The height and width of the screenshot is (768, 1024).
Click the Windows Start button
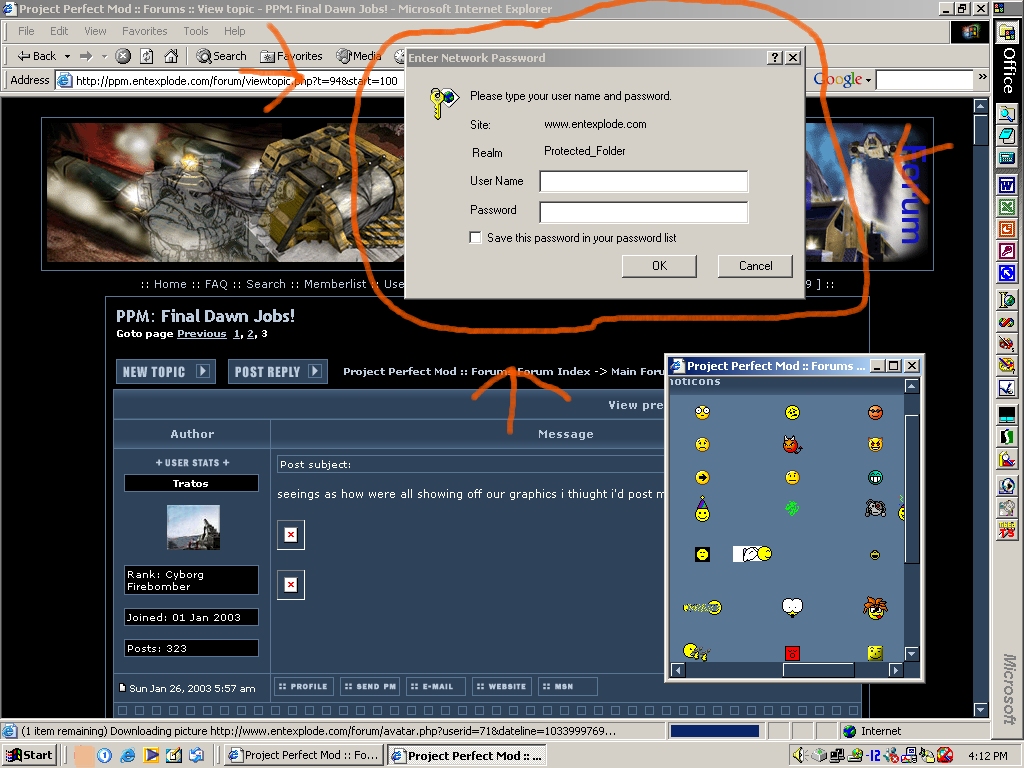(29, 755)
